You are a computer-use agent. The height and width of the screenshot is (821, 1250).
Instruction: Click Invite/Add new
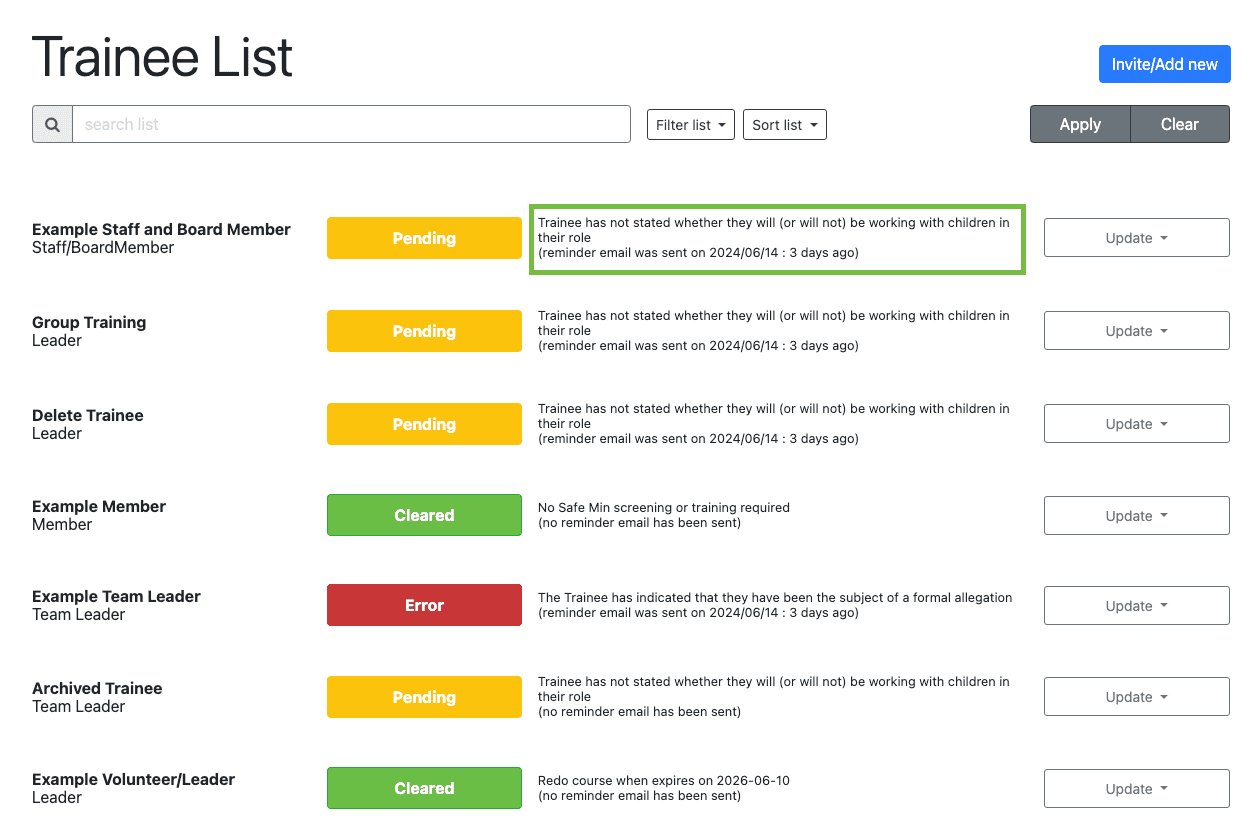point(1164,64)
